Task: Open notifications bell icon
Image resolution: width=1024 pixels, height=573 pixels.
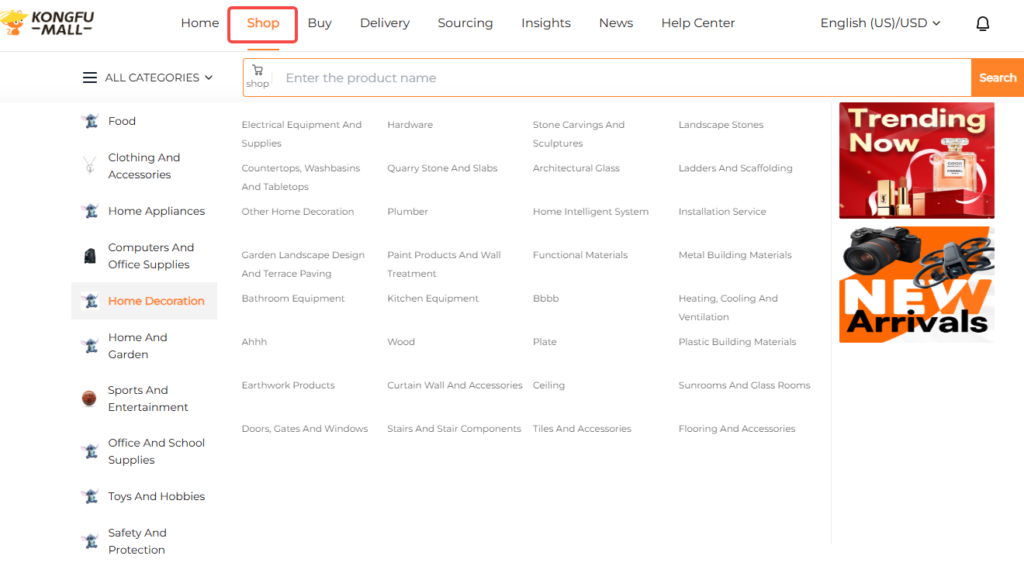Action: tap(982, 23)
